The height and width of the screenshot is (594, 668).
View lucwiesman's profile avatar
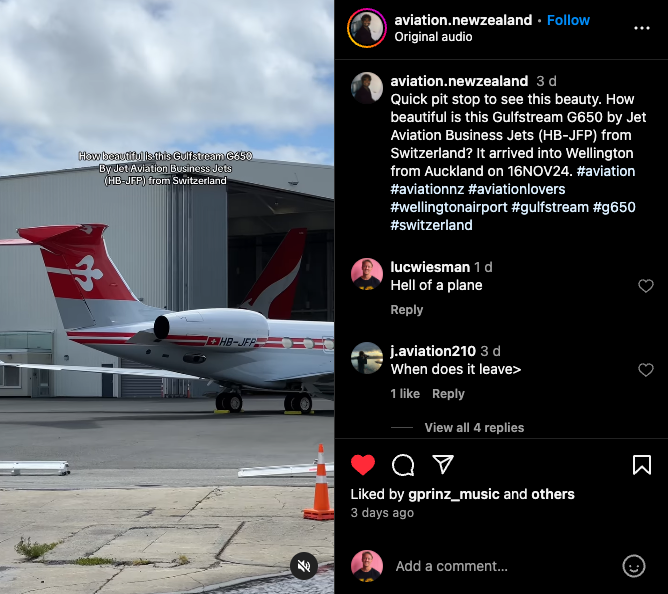point(367,274)
